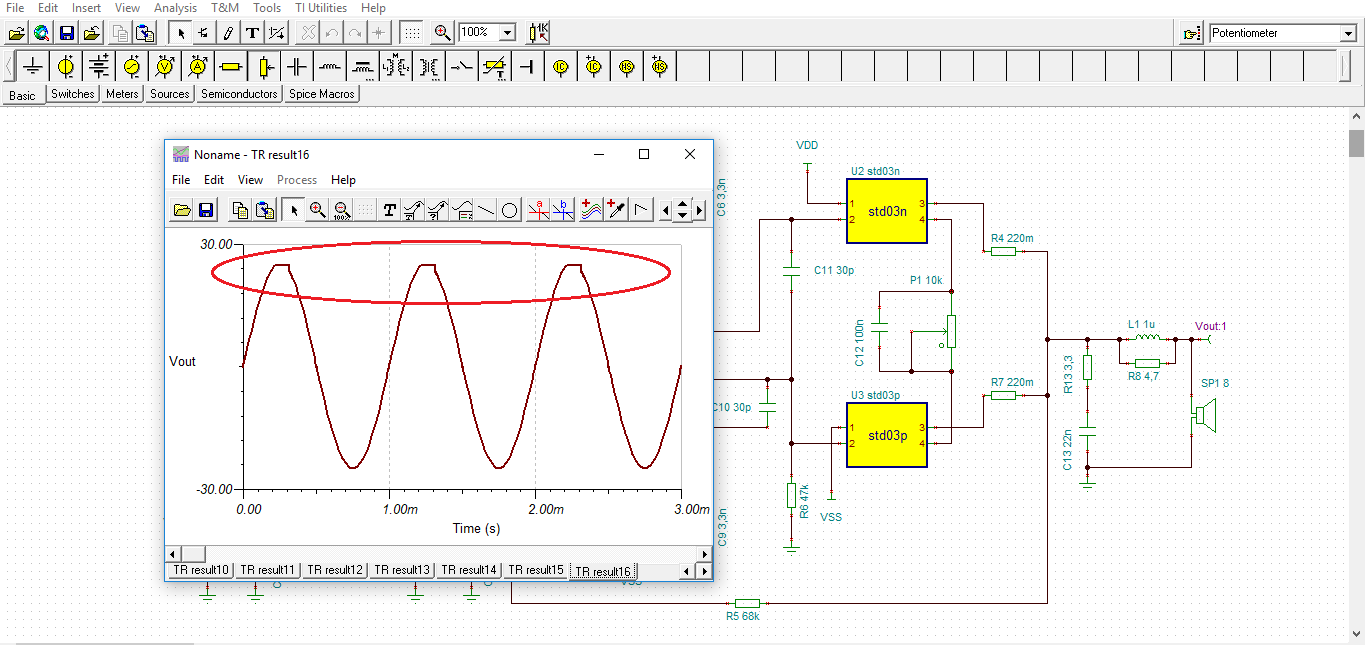Place a switch component
Image resolution: width=1365 pixels, height=645 pixels.
pos(462,67)
